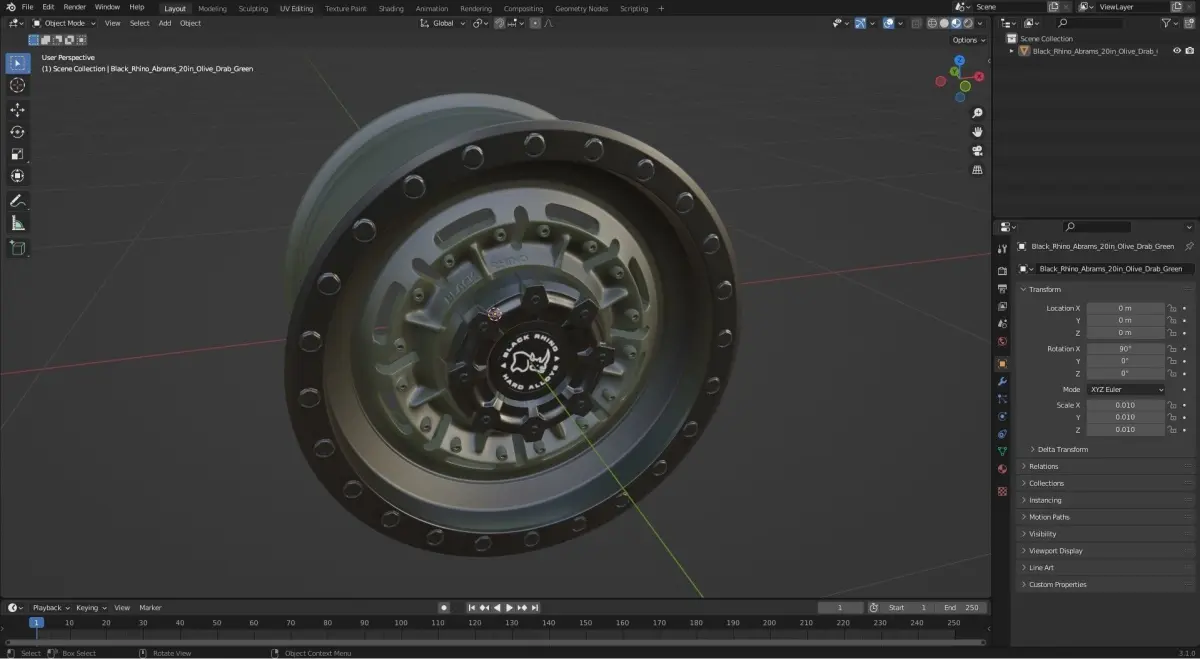Choose the Rotate tool
This screenshot has width=1200, height=659.
click(17, 132)
